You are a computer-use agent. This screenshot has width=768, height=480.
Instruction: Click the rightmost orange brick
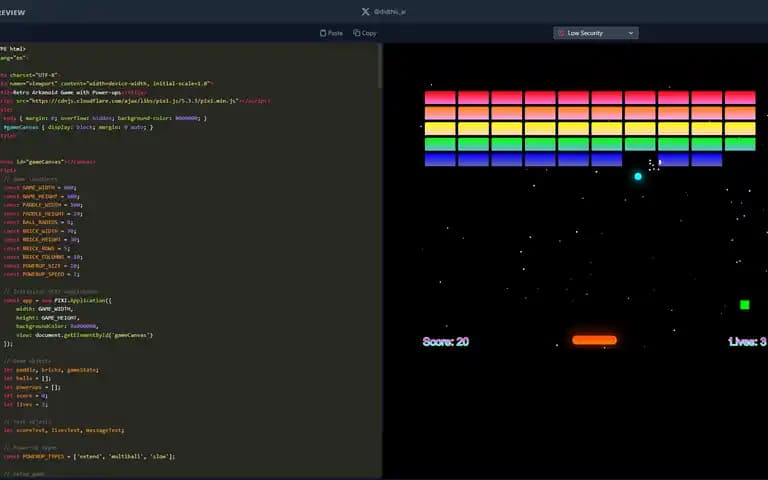[x=740, y=113]
